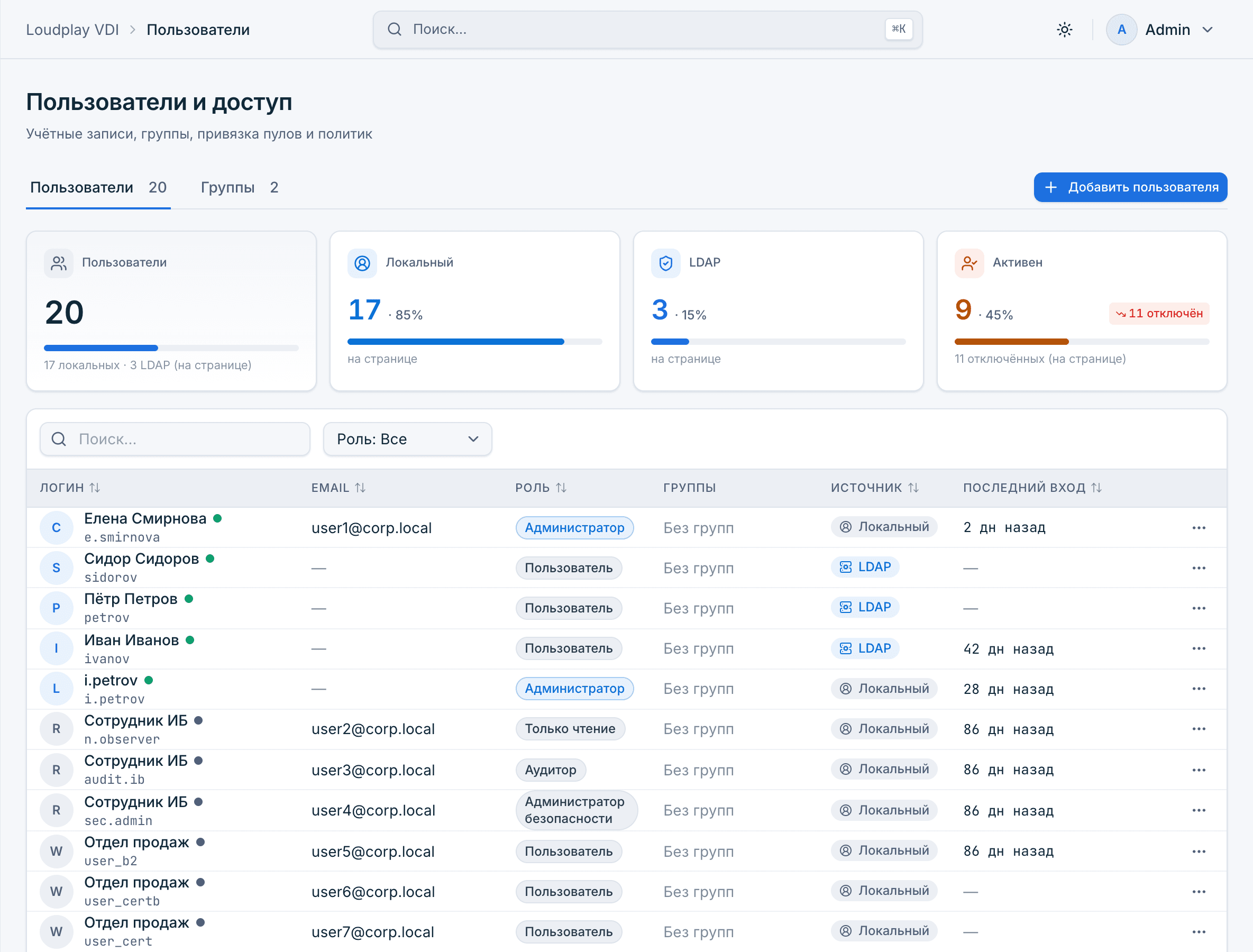Go to Loudplay VDI breadcrumb

point(72,30)
